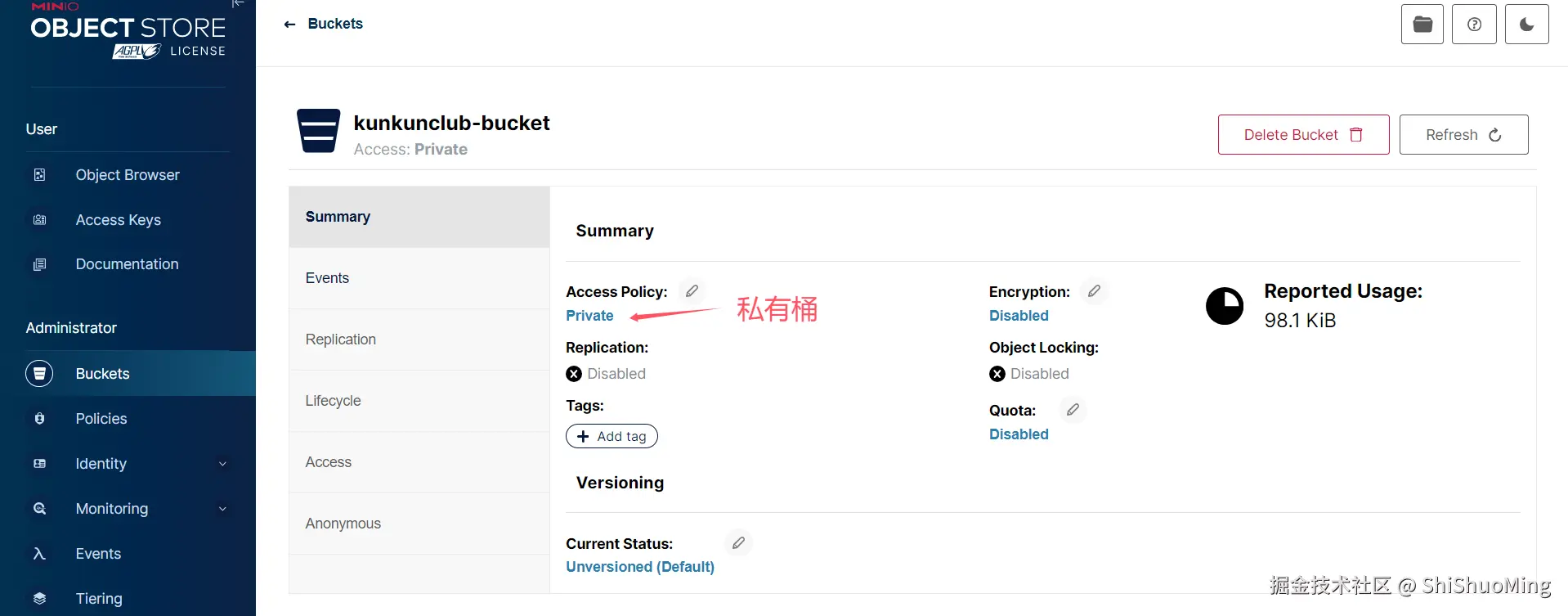Switch to the Lifecycle tab
Screen dimensions: 1568x616
point(334,401)
